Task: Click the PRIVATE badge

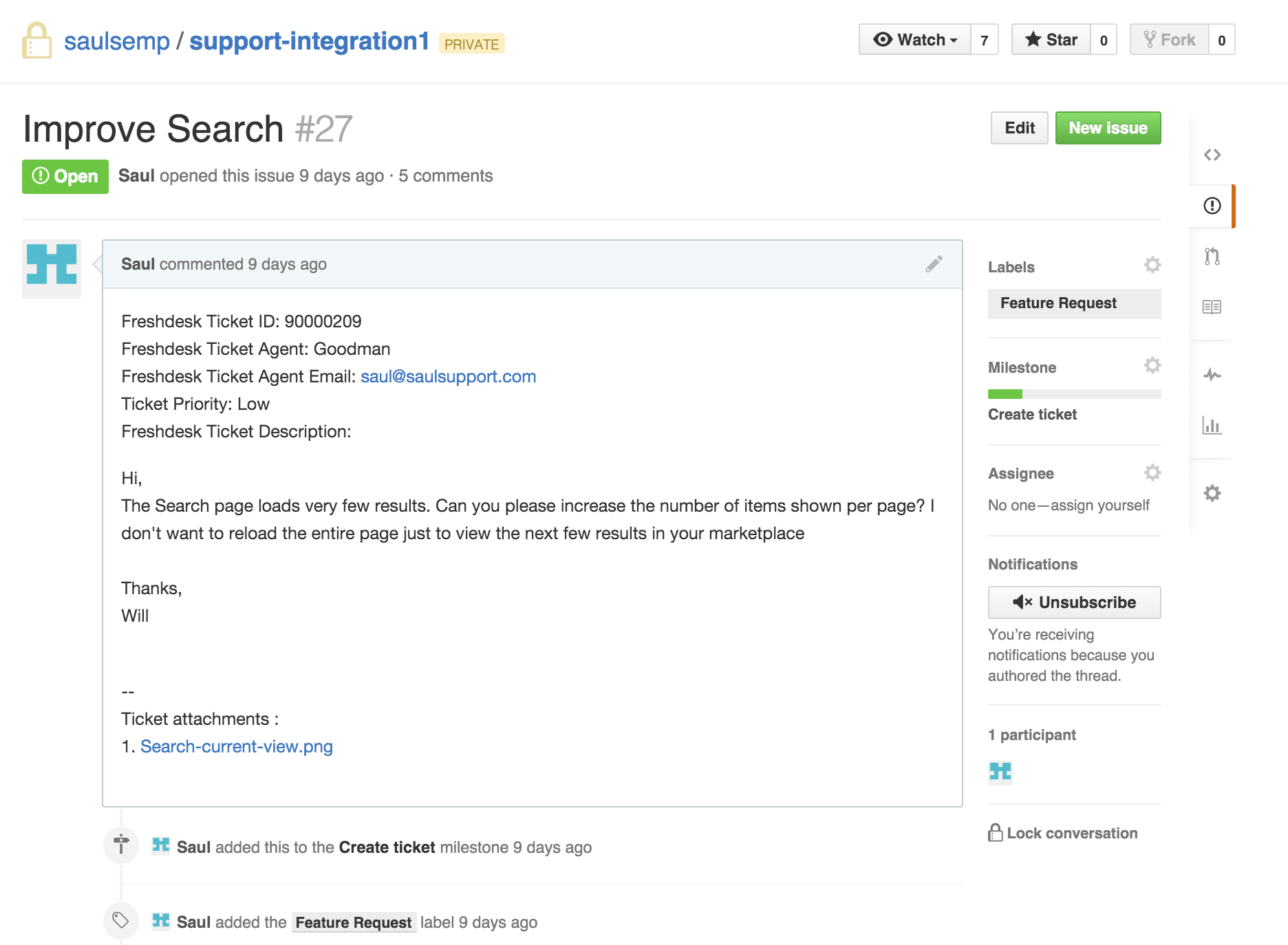Action: (x=472, y=44)
